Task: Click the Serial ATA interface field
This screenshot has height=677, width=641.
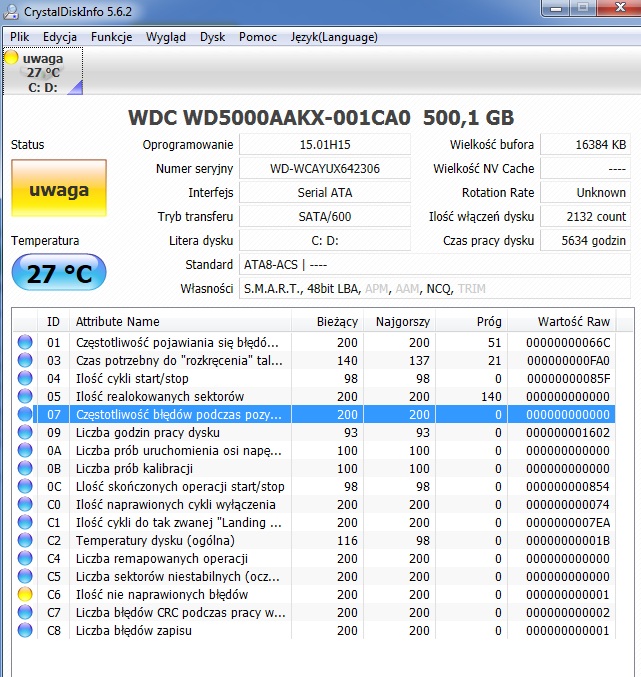Action: (x=325, y=193)
